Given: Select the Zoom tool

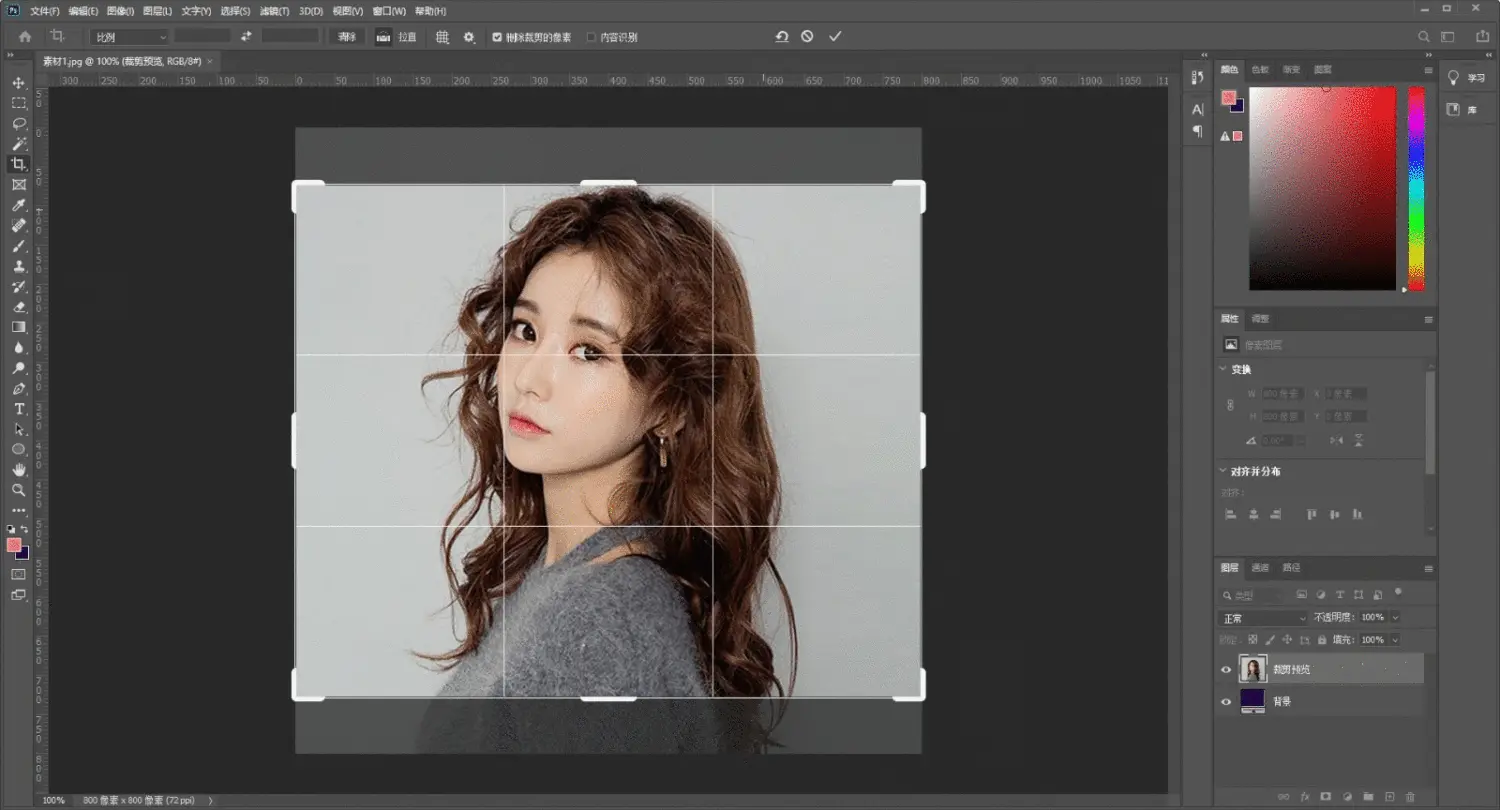Looking at the screenshot, I should 18,490.
